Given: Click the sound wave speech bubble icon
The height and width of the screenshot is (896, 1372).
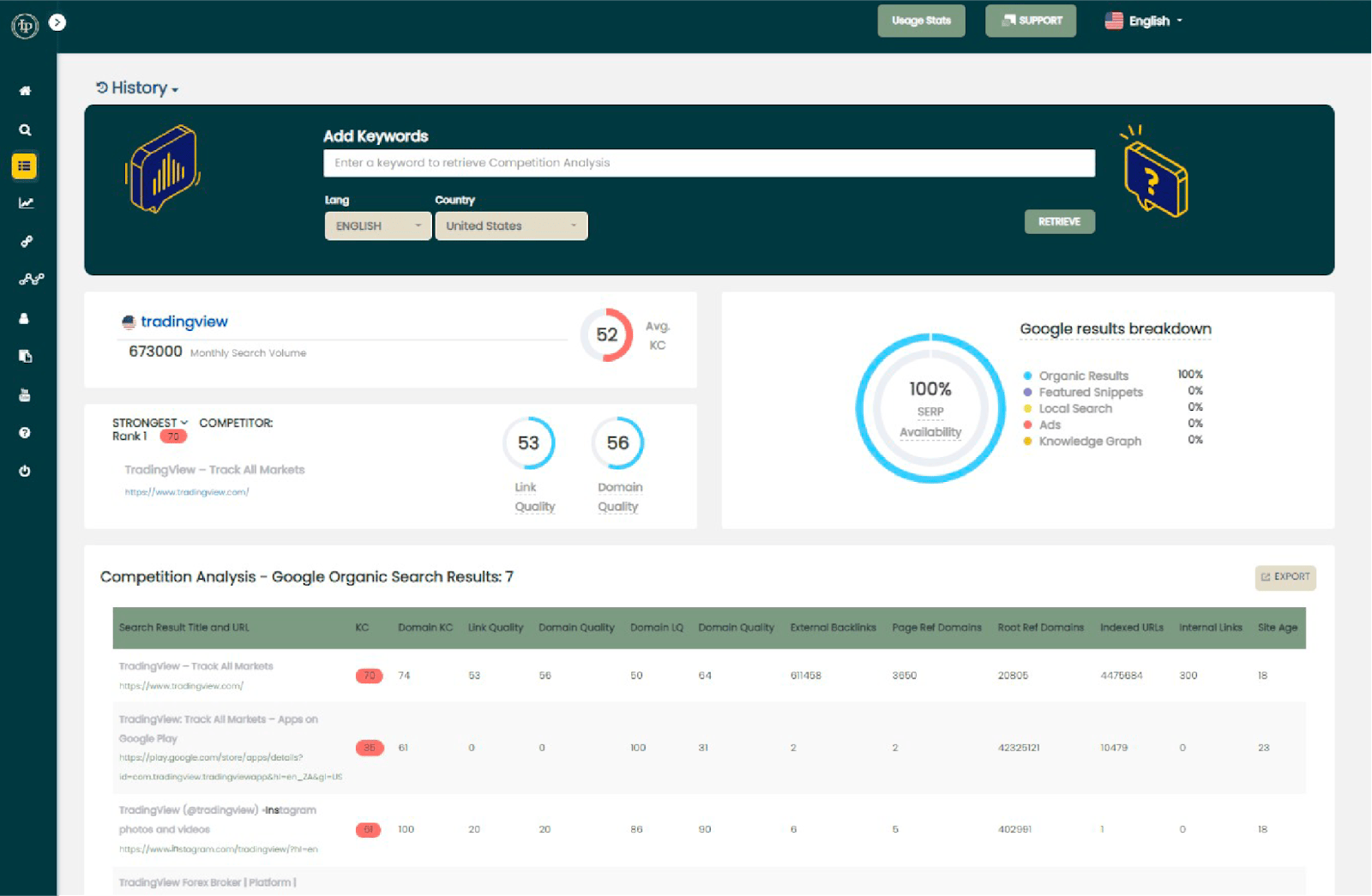Looking at the screenshot, I should (163, 168).
